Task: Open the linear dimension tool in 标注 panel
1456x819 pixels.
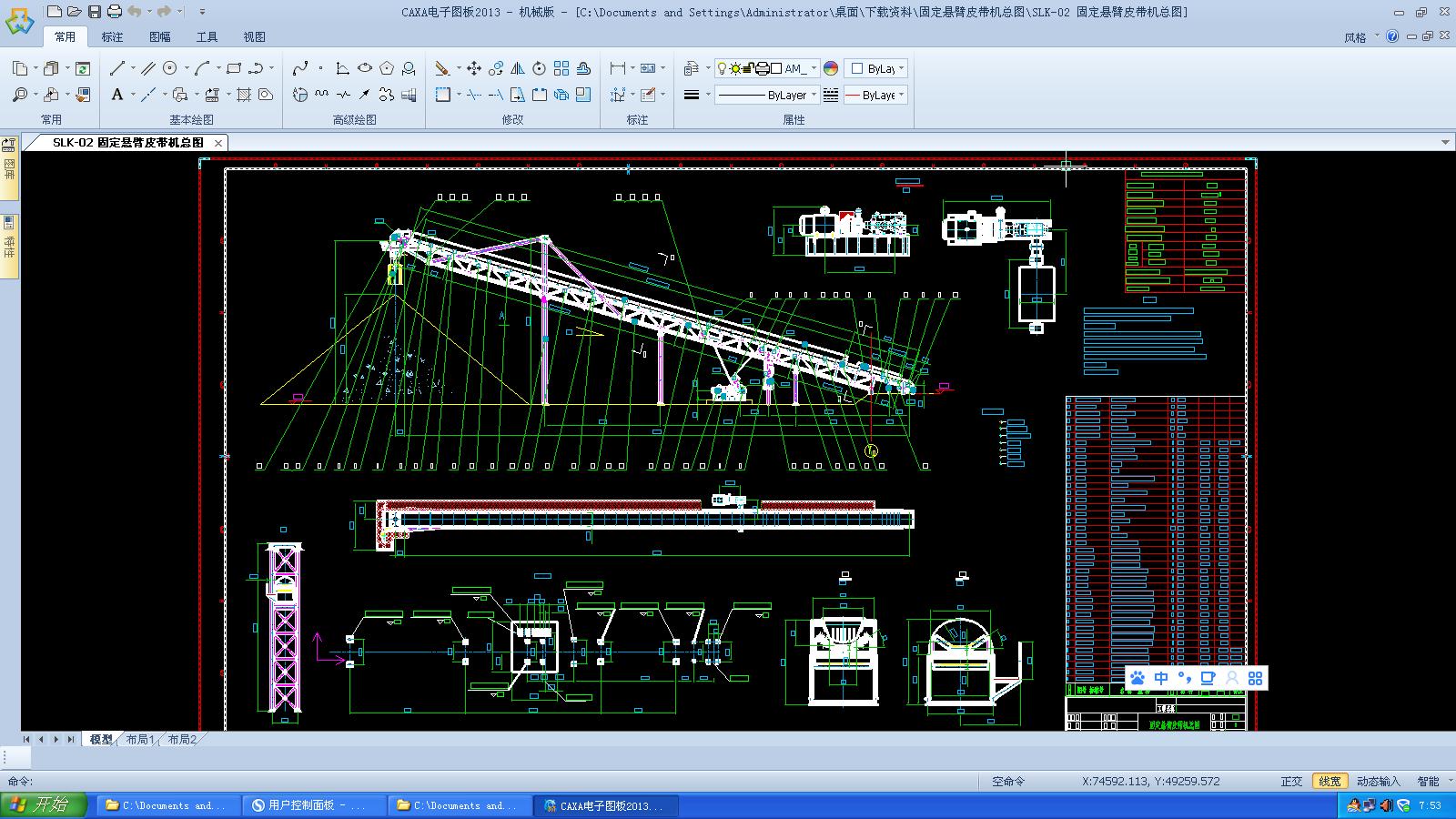Action: 619,66
